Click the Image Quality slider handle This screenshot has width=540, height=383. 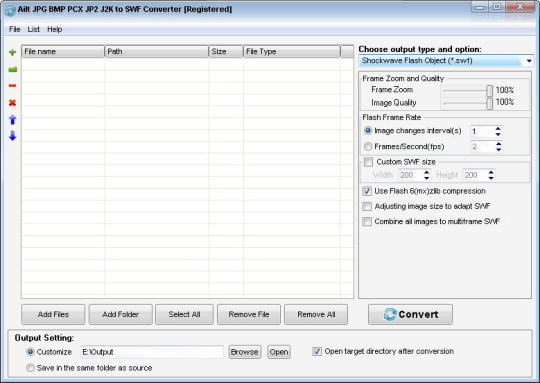[x=489, y=104]
